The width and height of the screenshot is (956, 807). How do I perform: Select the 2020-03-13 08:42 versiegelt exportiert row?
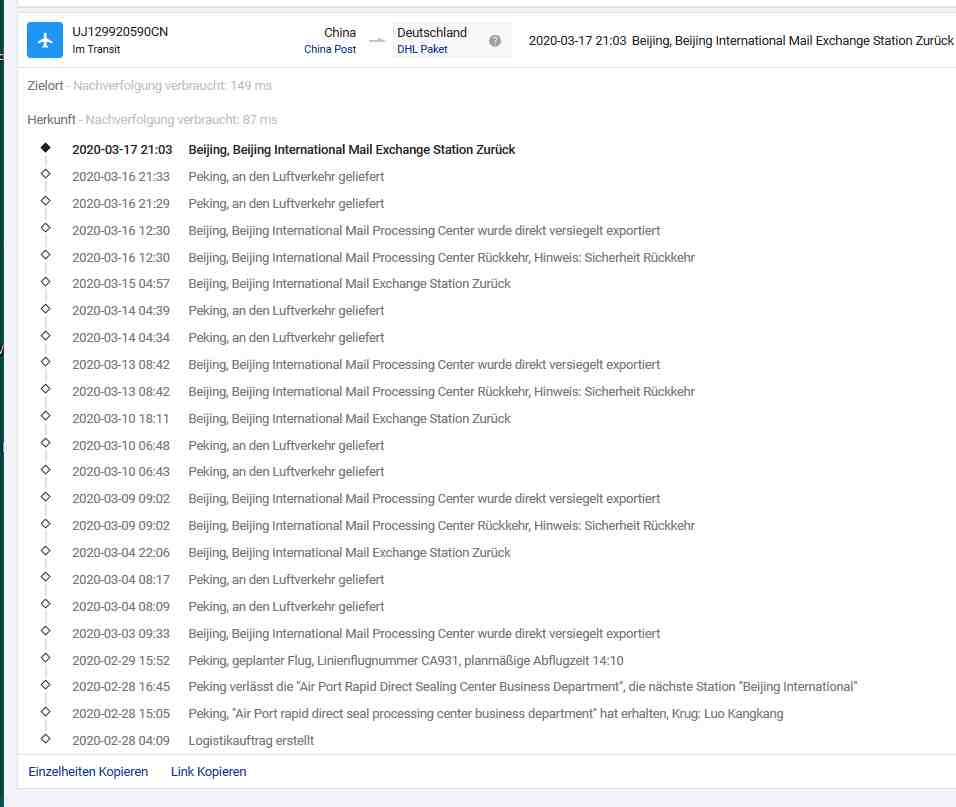point(366,365)
